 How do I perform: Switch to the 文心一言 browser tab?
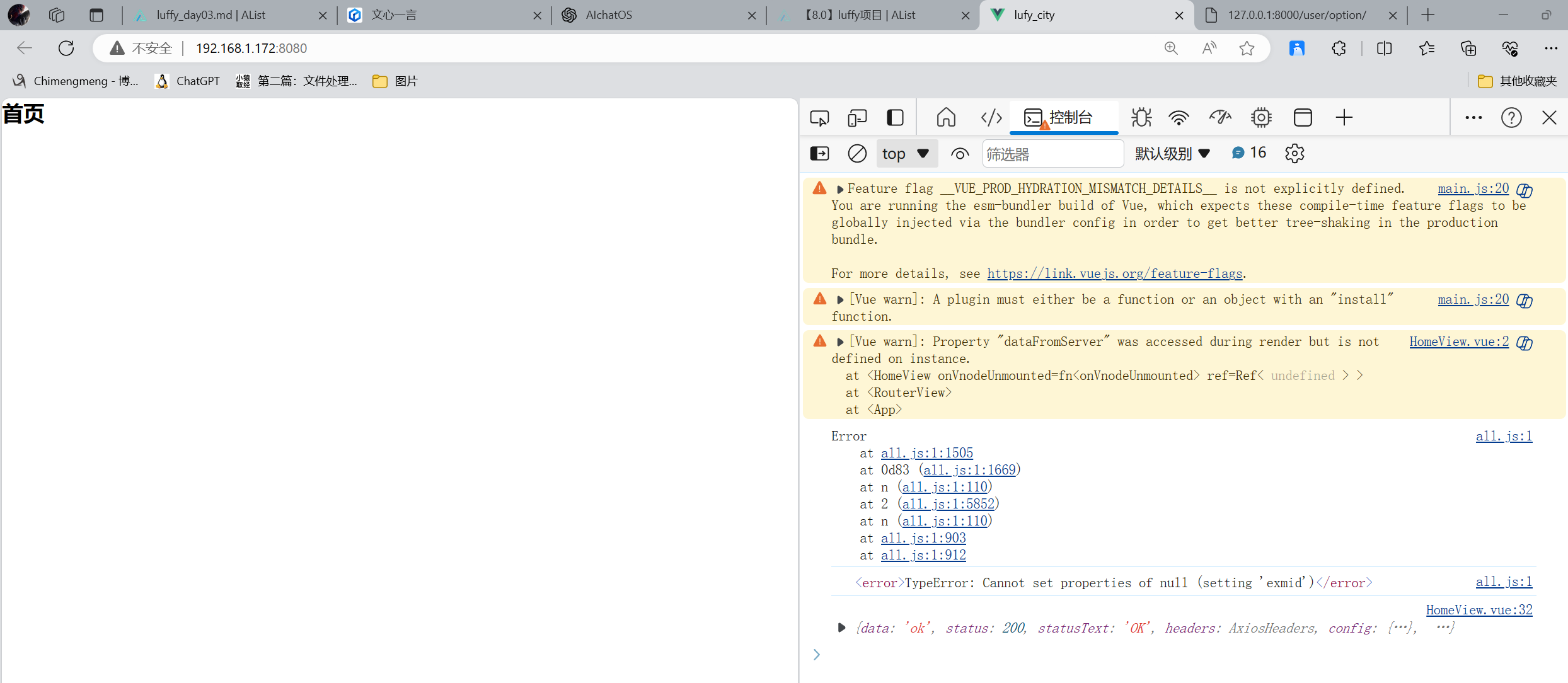click(445, 15)
